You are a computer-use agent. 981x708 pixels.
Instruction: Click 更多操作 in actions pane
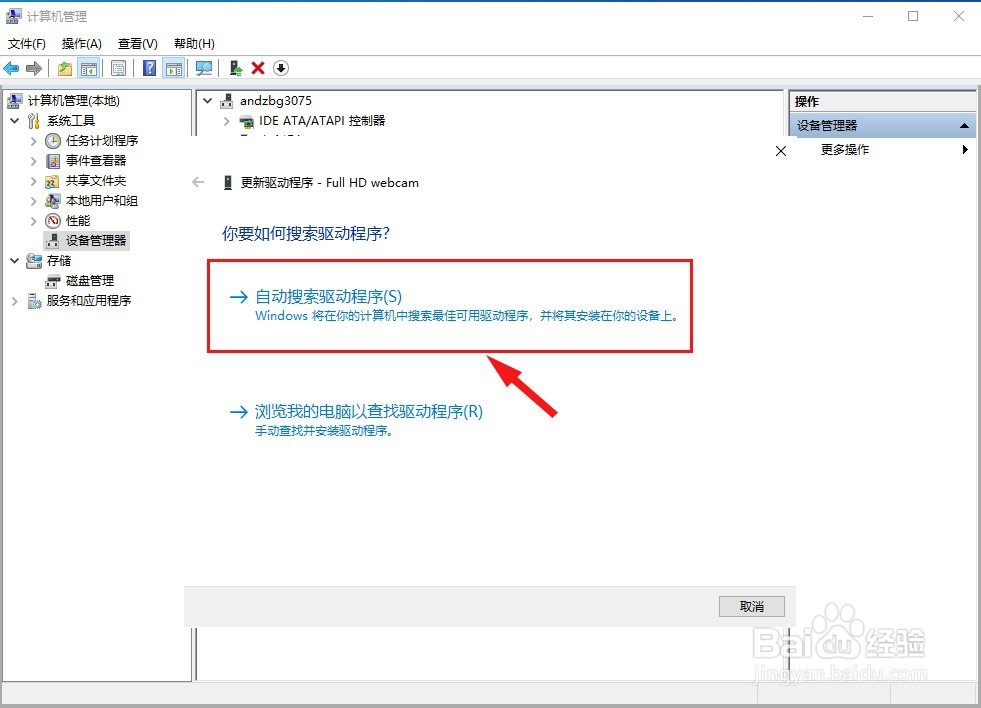coord(845,149)
